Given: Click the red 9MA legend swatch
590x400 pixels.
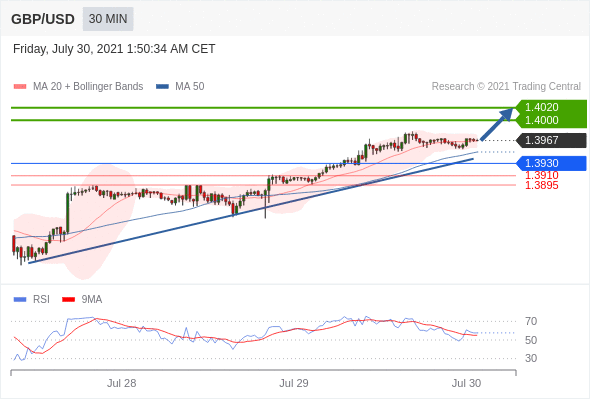Looking at the screenshot, I should point(68,300).
